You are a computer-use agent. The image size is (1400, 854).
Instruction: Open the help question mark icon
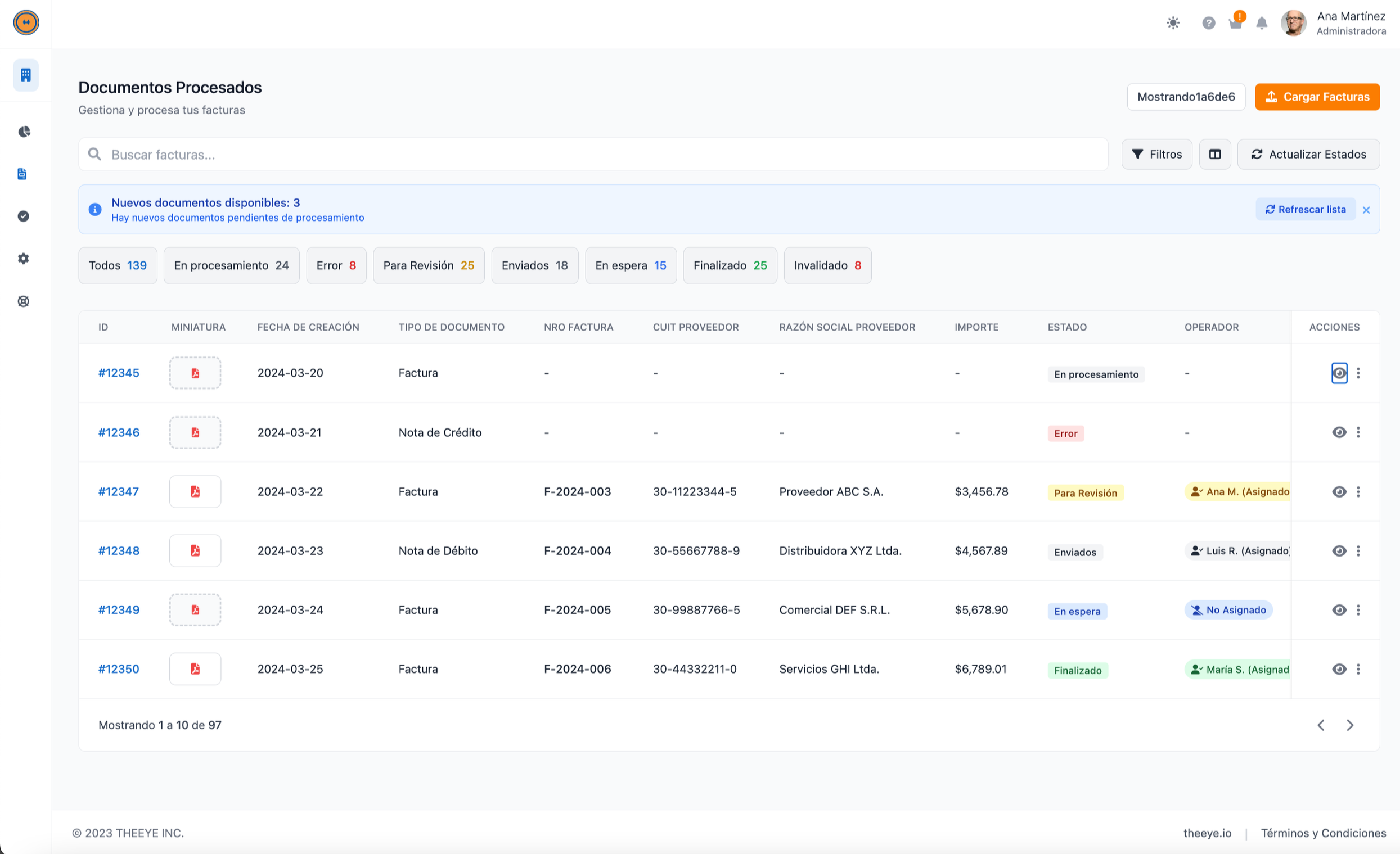point(1208,22)
